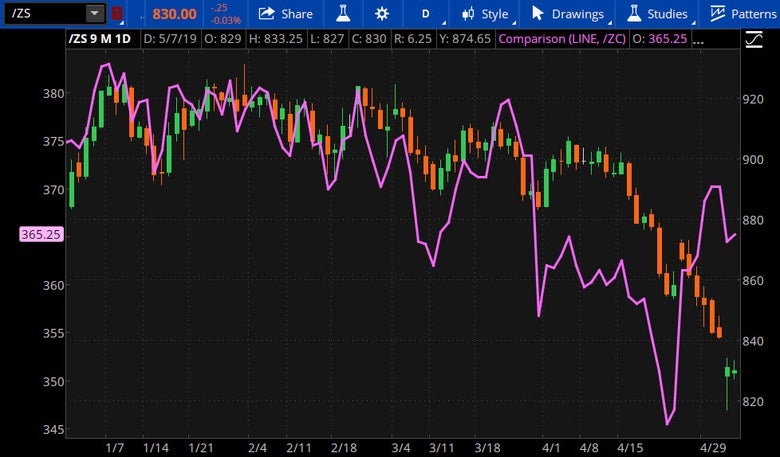The image size is (780, 457).
Task: Click the C: 830 close value
Action: coord(369,39)
